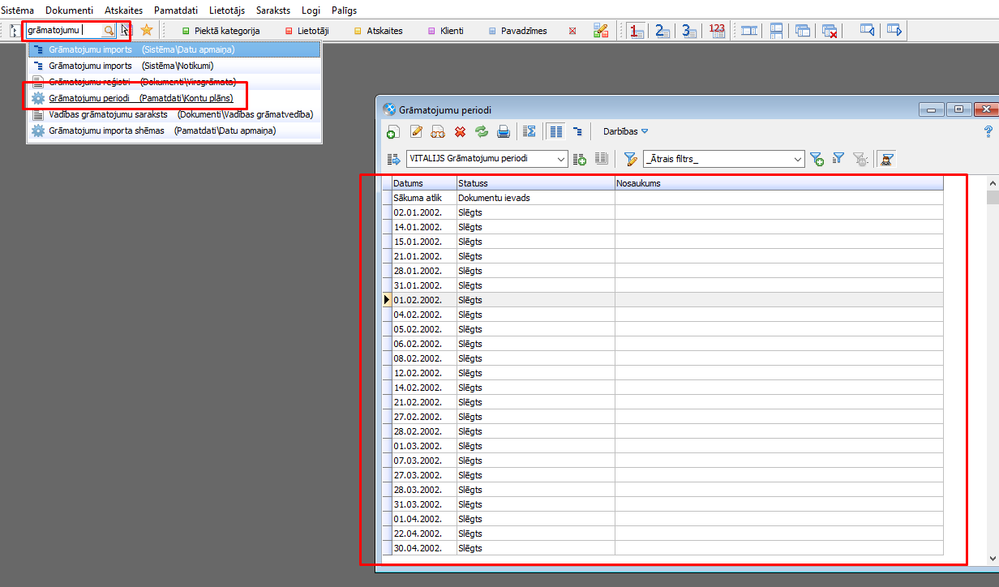The image size is (999, 587).
Task: Click the blue help question mark
Action: tap(988, 132)
